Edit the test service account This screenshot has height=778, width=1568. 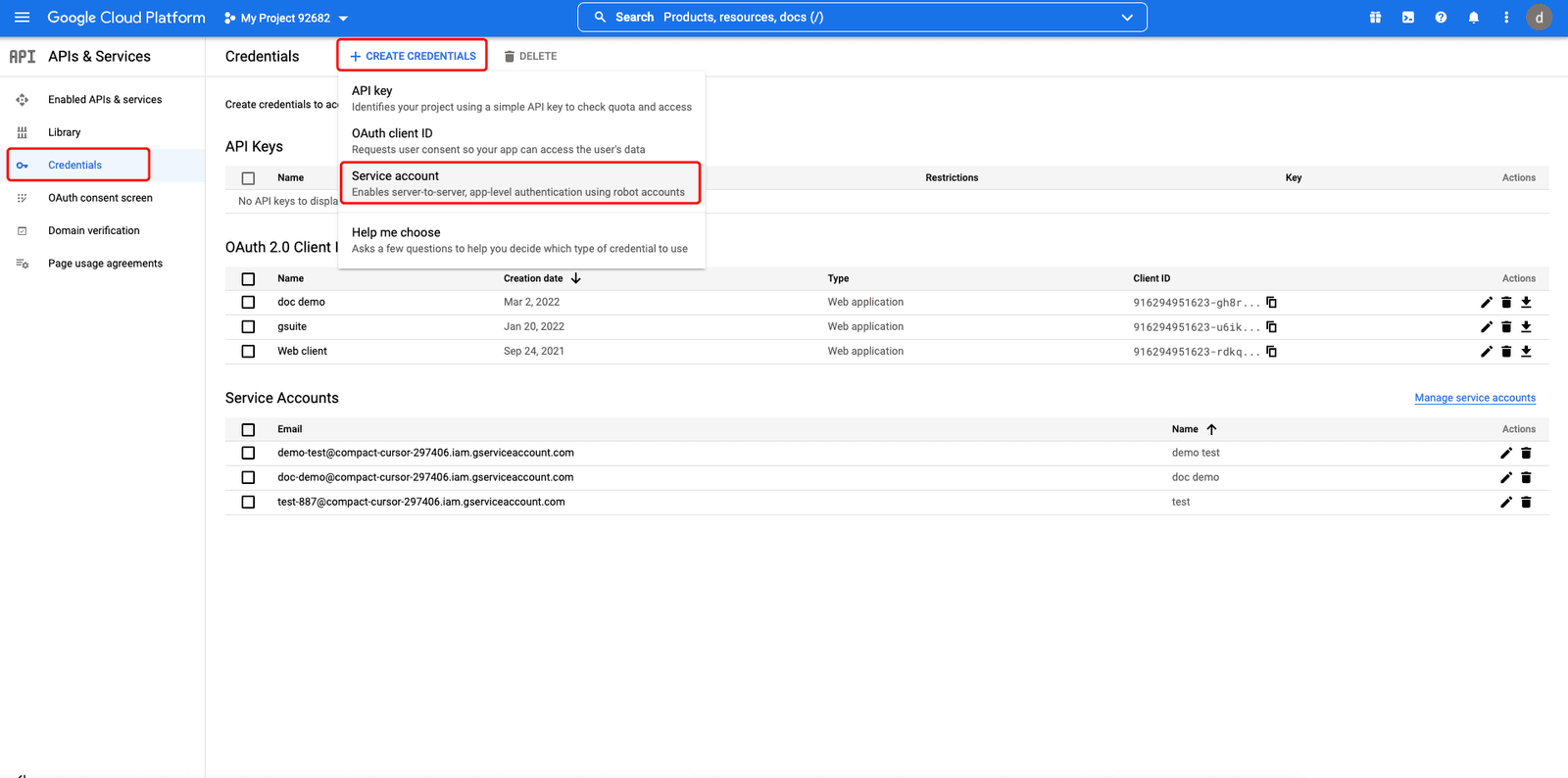[1506, 502]
